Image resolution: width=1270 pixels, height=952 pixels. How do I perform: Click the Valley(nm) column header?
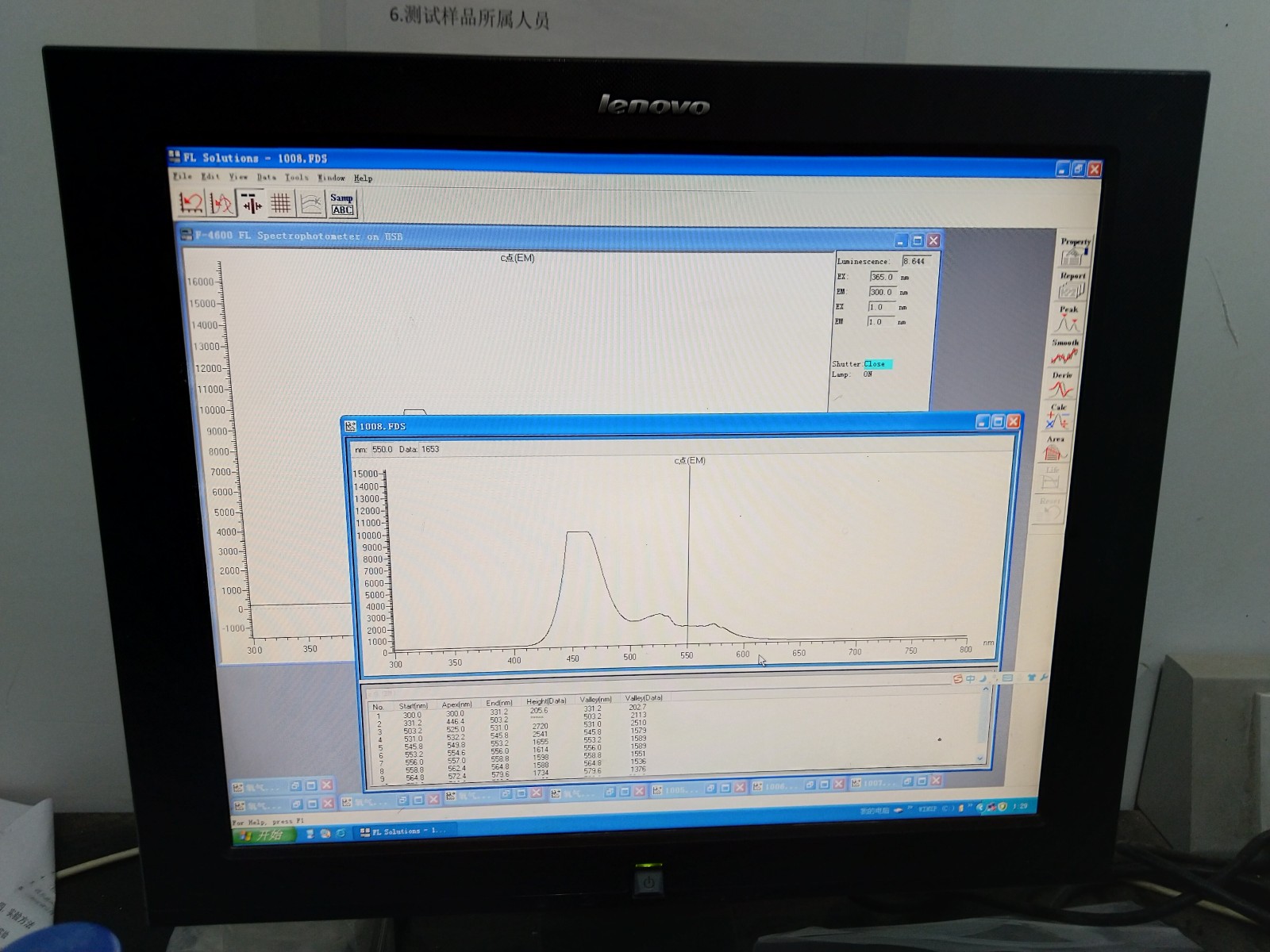[x=596, y=700]
